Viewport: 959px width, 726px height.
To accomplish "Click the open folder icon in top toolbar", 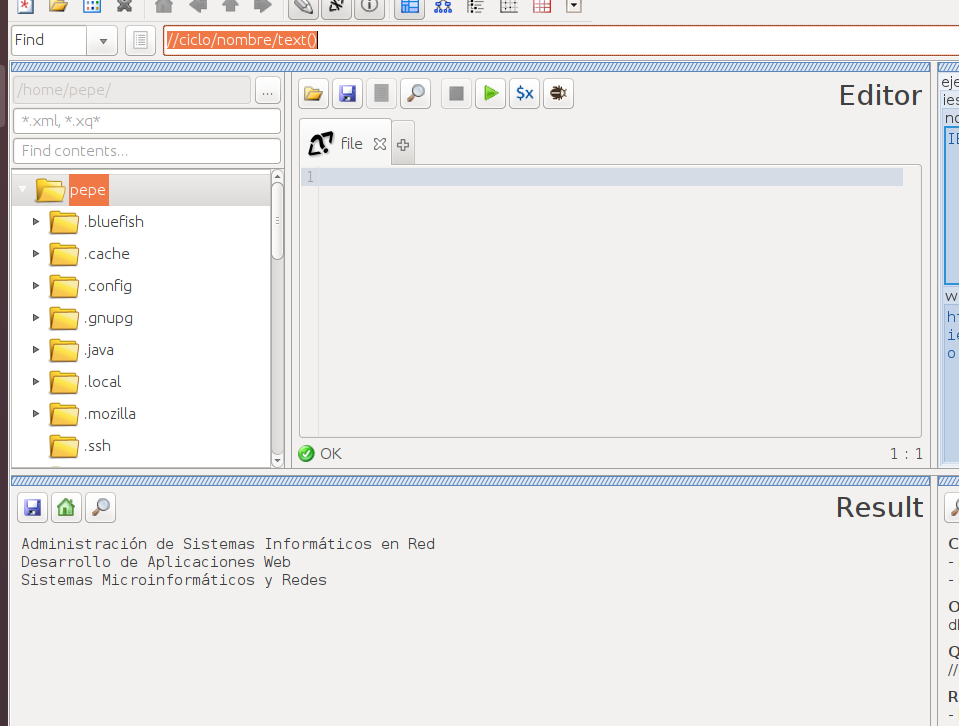I will [58, 6].
